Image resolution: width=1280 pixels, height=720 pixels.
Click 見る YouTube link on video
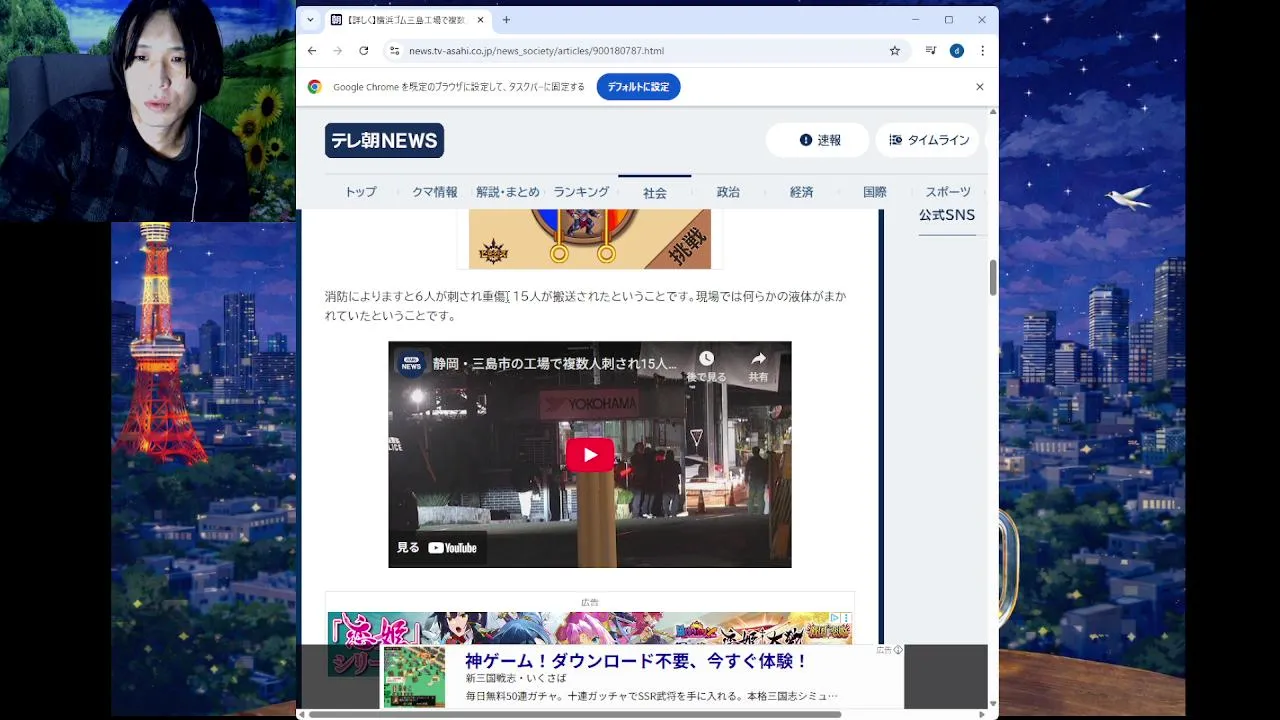[437, 547]
